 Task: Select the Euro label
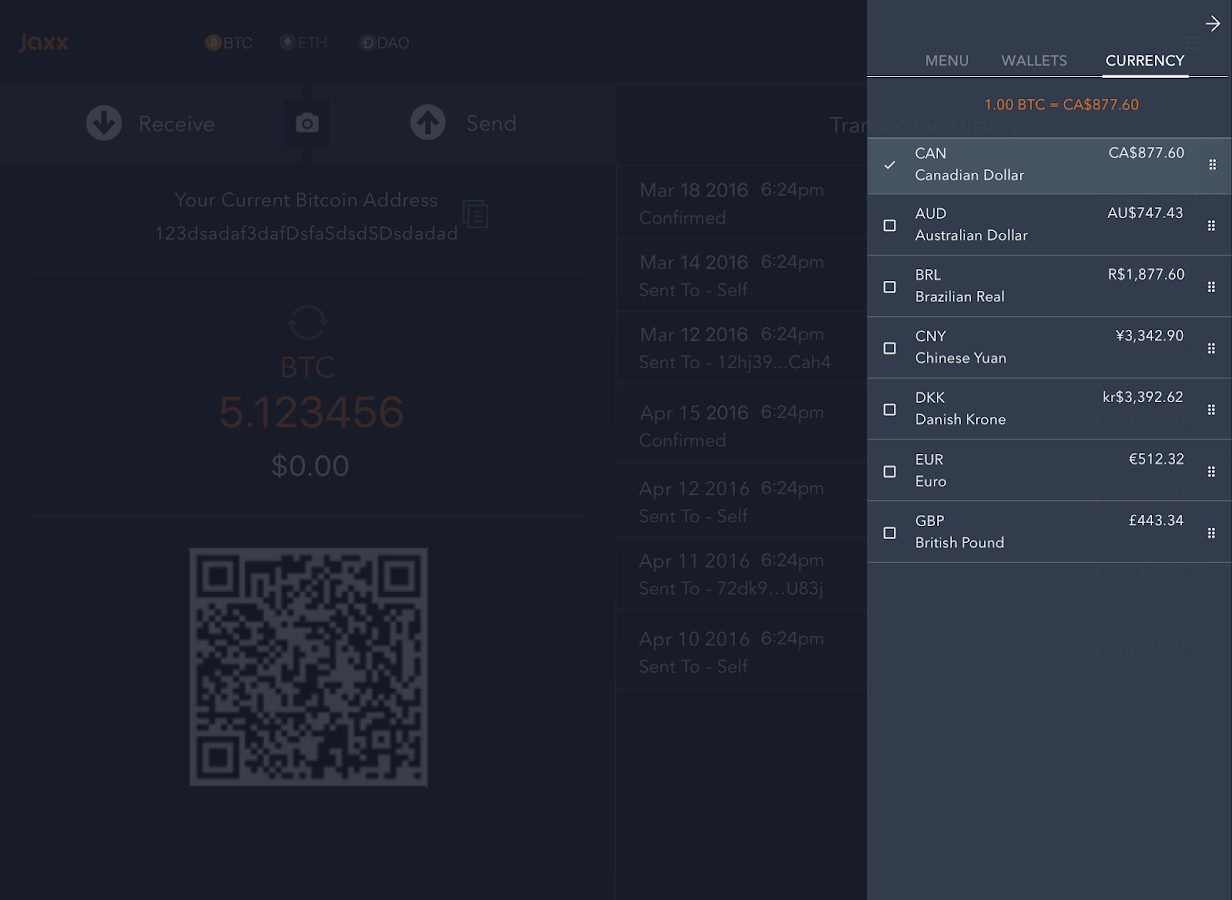[x=931, y=481]
